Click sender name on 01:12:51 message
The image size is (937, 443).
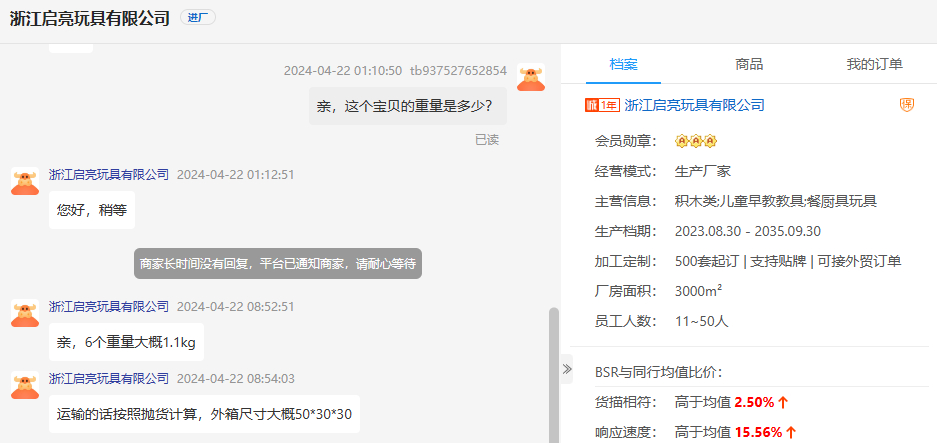click(x=109, y=175)
